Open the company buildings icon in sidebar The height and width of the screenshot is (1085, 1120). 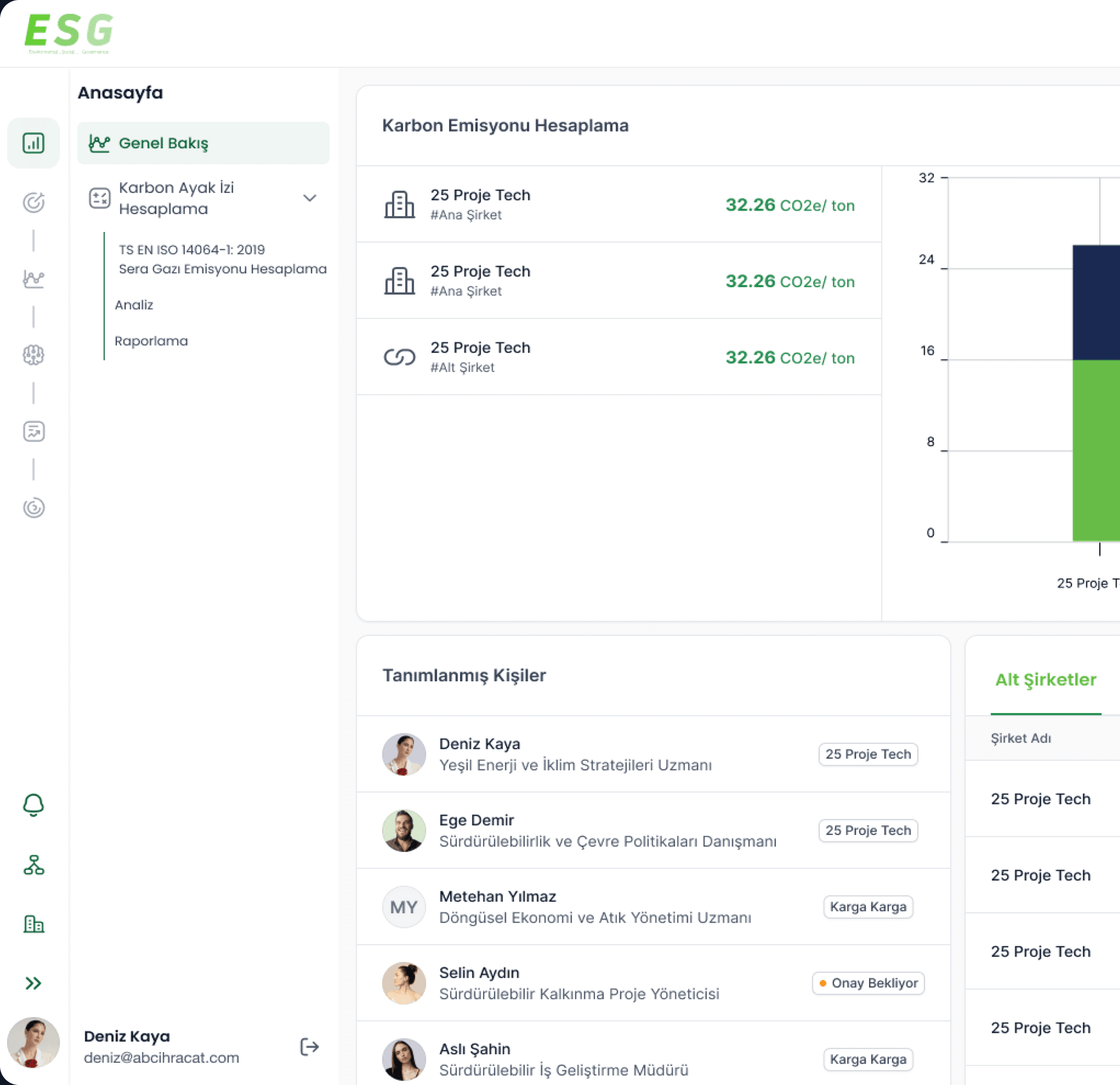pos(33,924)
